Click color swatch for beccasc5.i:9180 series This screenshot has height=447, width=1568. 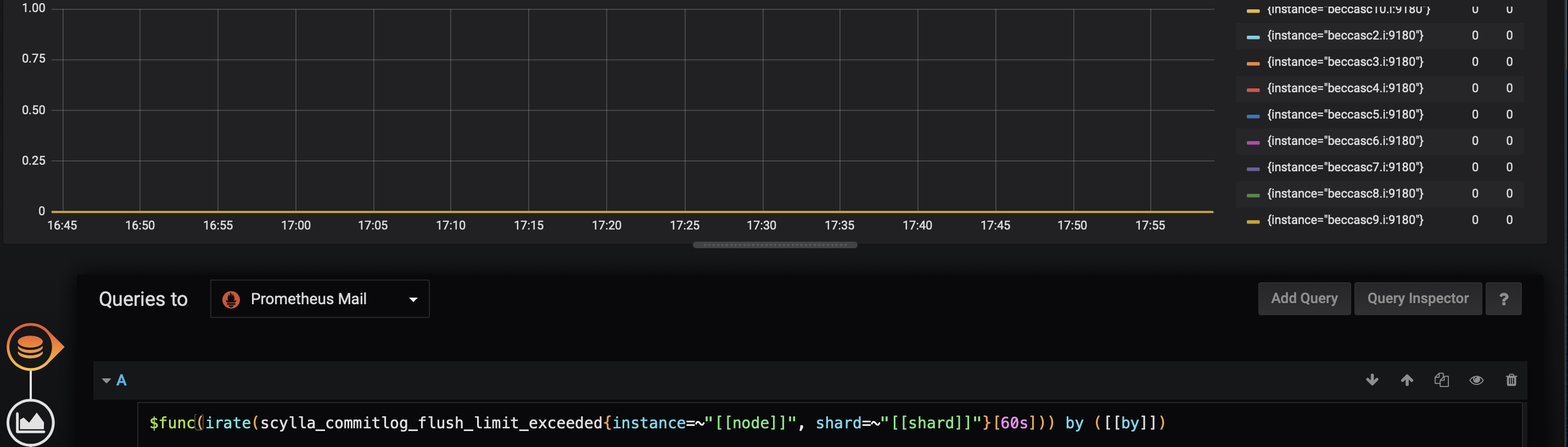tap(1253, 115)
